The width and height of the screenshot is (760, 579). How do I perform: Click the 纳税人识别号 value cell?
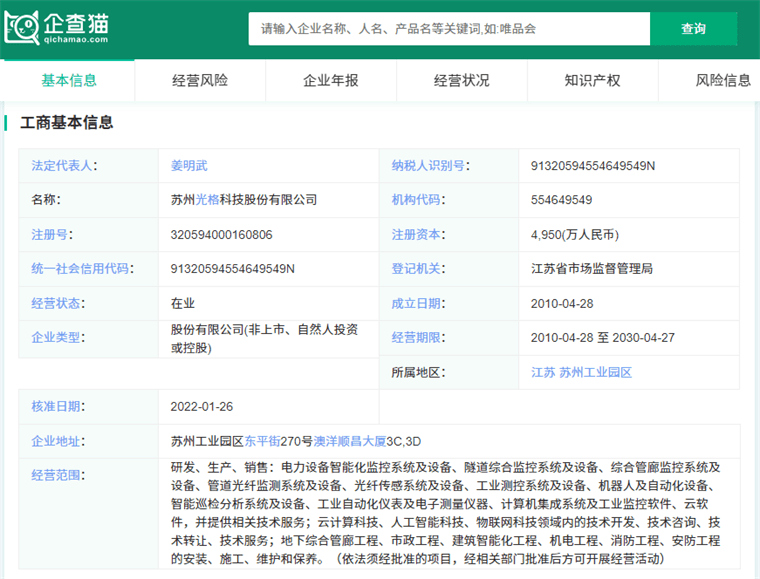pos(592,165)
